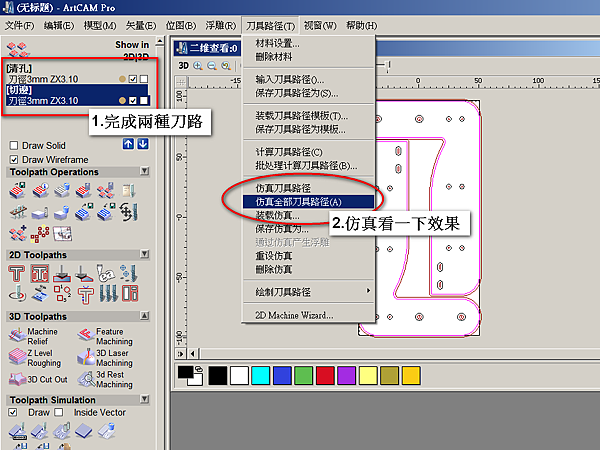This screenshot has height=450, width=600.
Task: Choose 2D Machine Wizard... entry
Action: (308, 315)
